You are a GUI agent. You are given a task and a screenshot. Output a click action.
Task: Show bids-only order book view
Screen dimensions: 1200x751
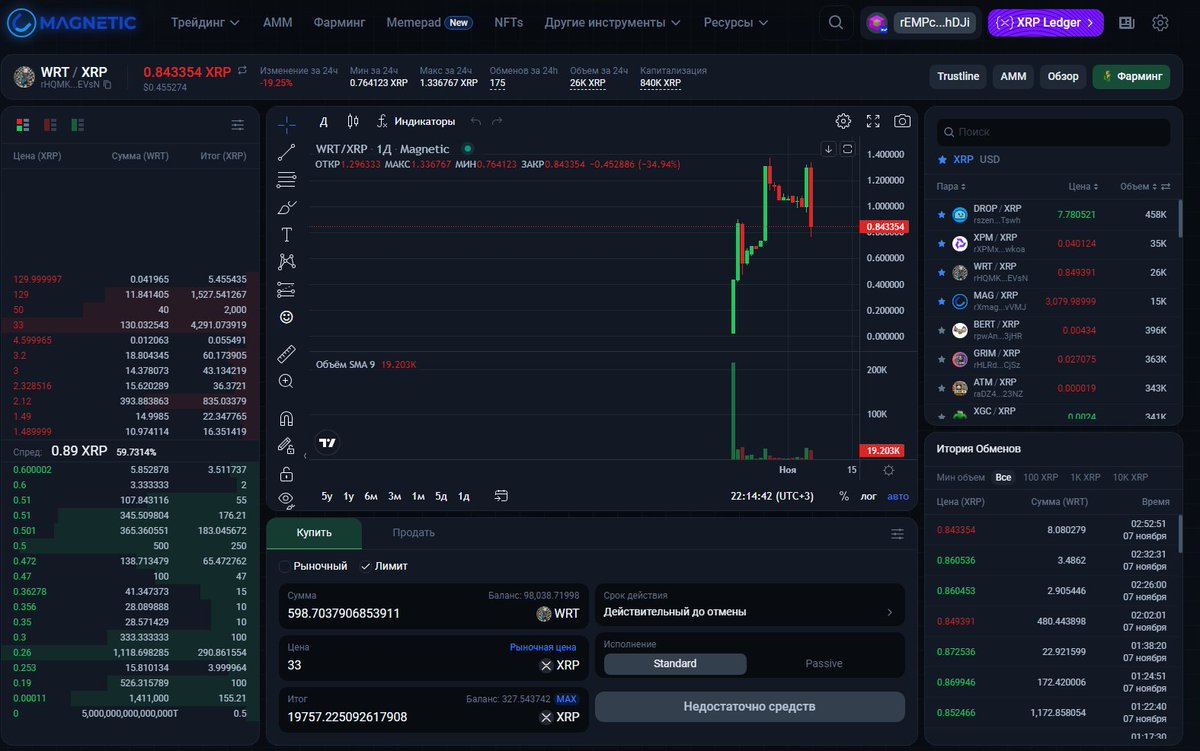pos(77,125)
